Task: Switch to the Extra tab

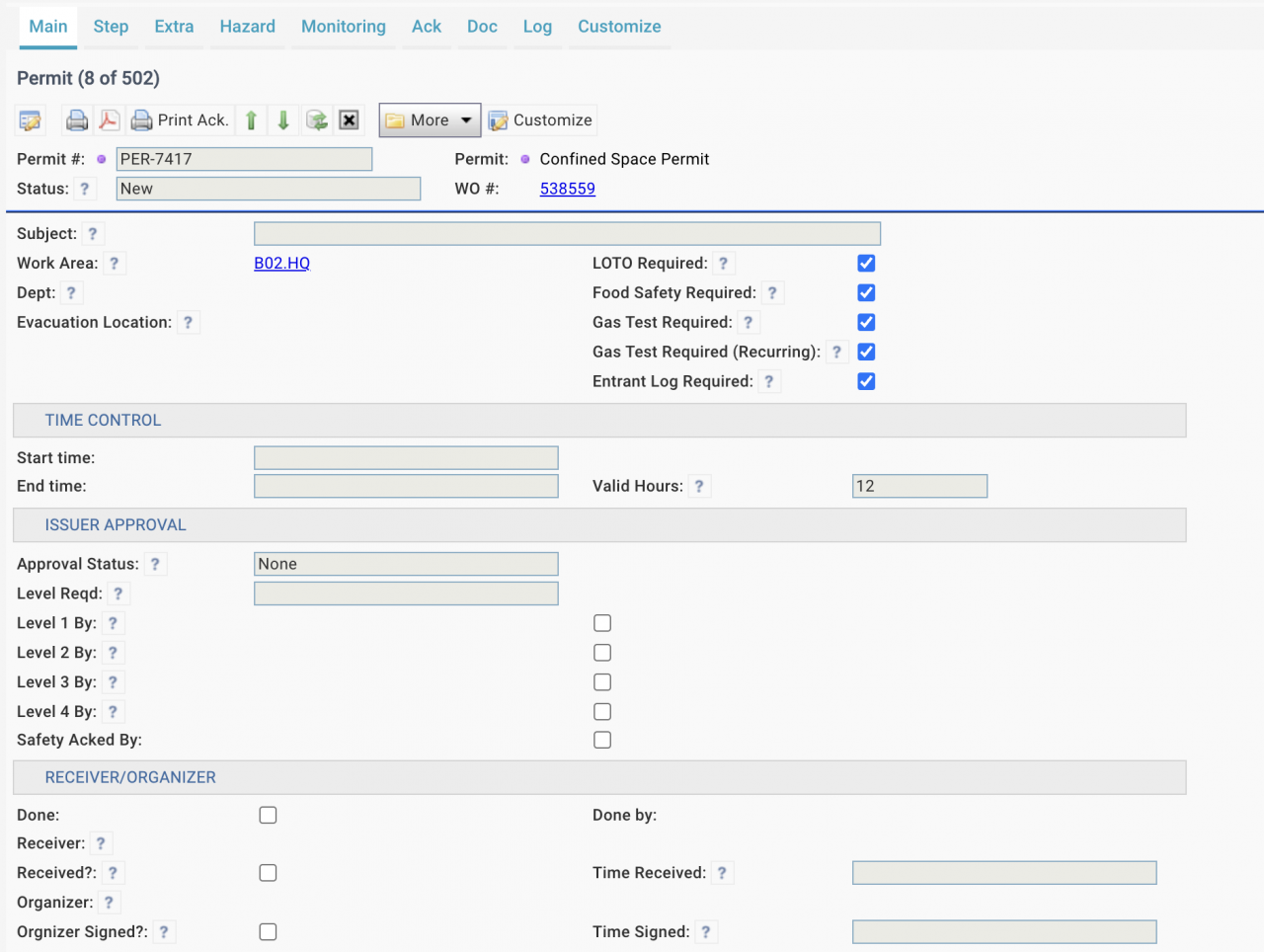Action: click(174, 27)
